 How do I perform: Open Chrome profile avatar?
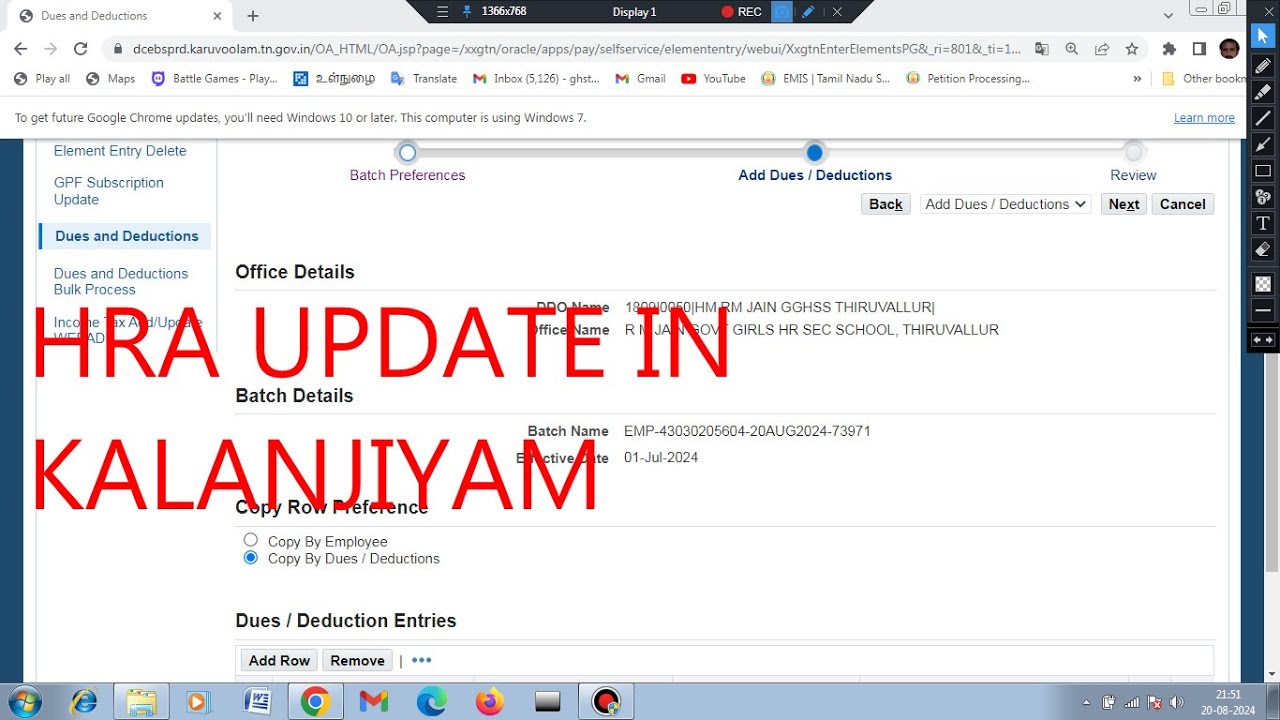coord(1230,49)
